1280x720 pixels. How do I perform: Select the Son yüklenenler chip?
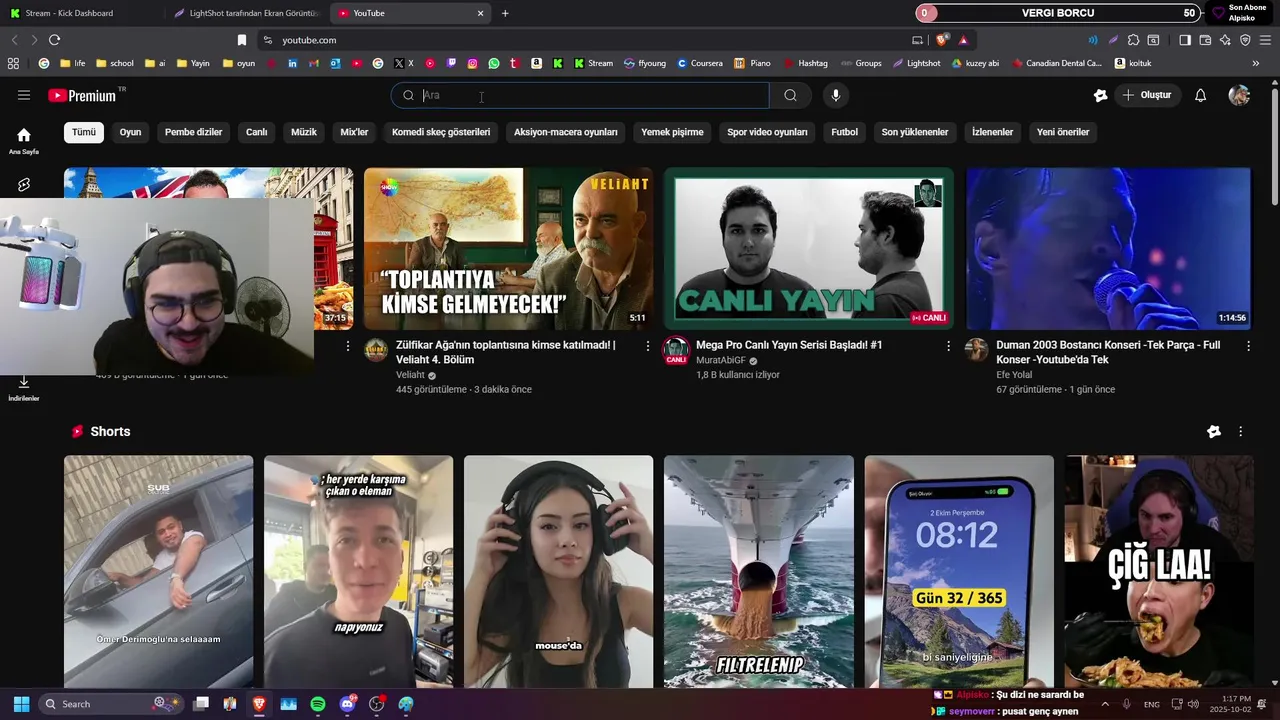tap(915, 132)
